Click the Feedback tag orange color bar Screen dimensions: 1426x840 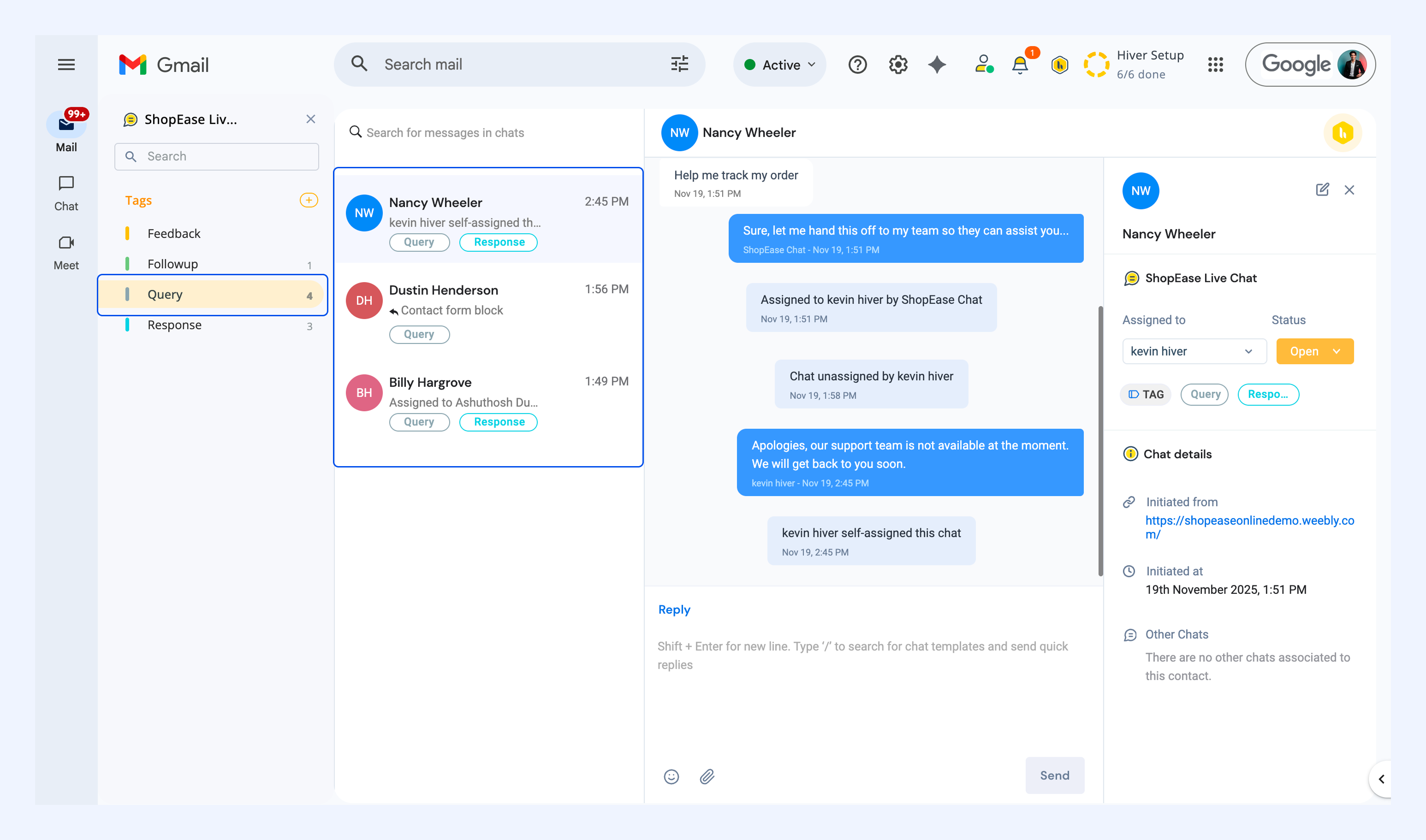127,234
